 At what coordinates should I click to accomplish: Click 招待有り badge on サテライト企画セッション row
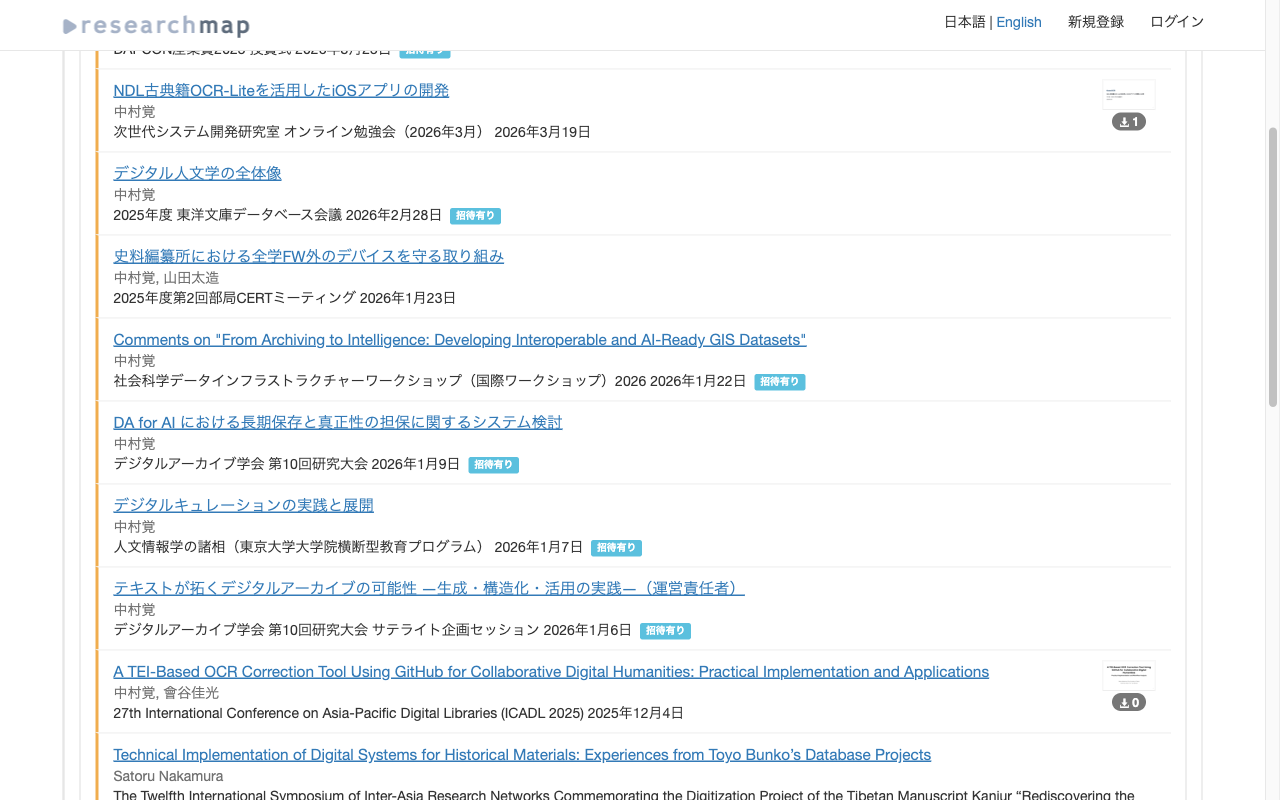(665, 631)
